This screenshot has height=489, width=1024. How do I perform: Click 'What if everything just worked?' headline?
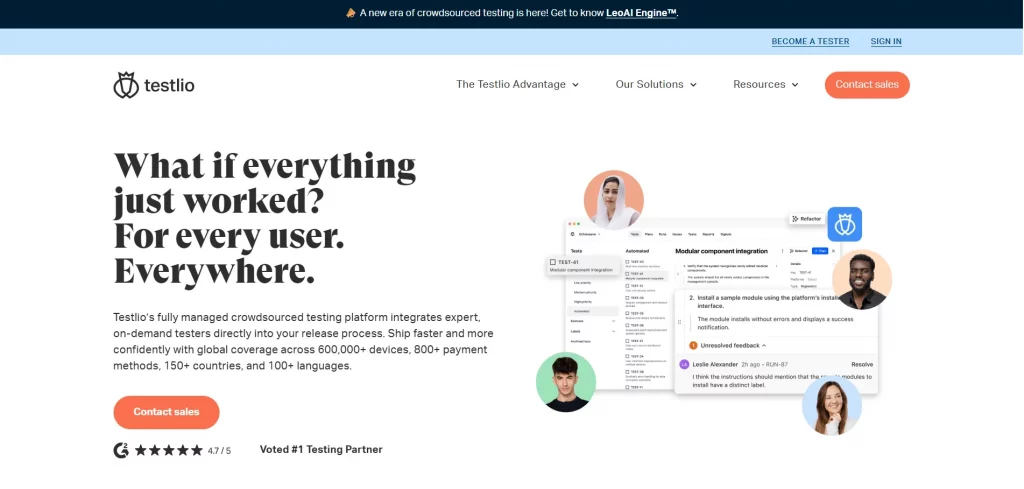tap(264, 185)
